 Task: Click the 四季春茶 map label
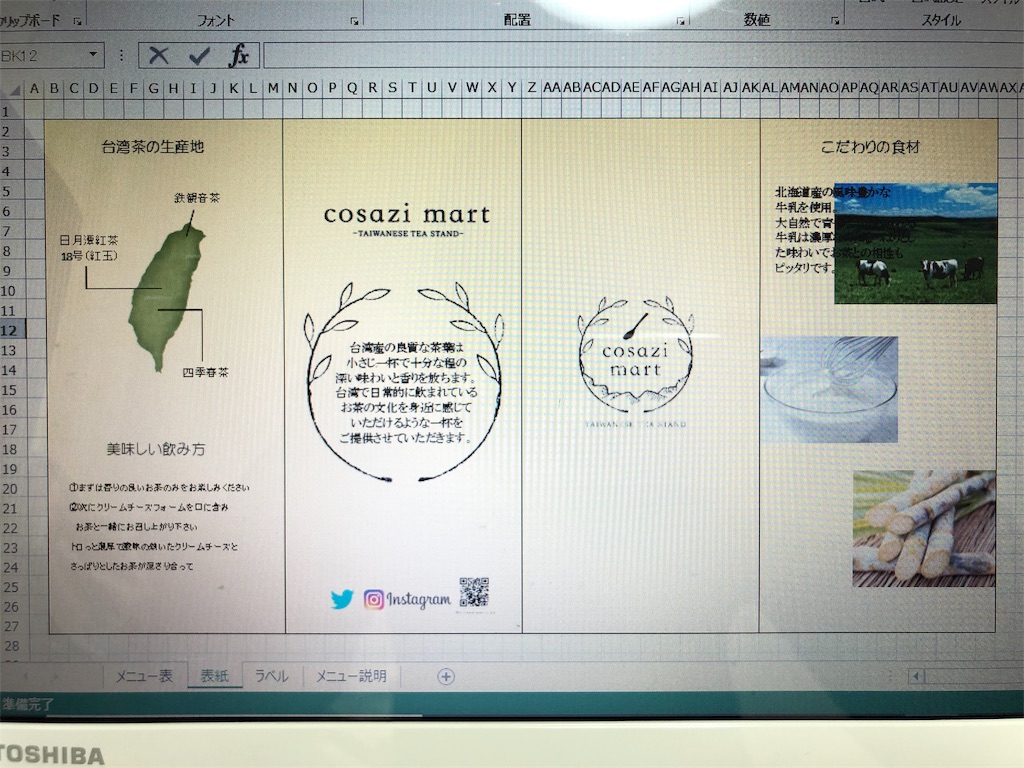click(205, 372)
